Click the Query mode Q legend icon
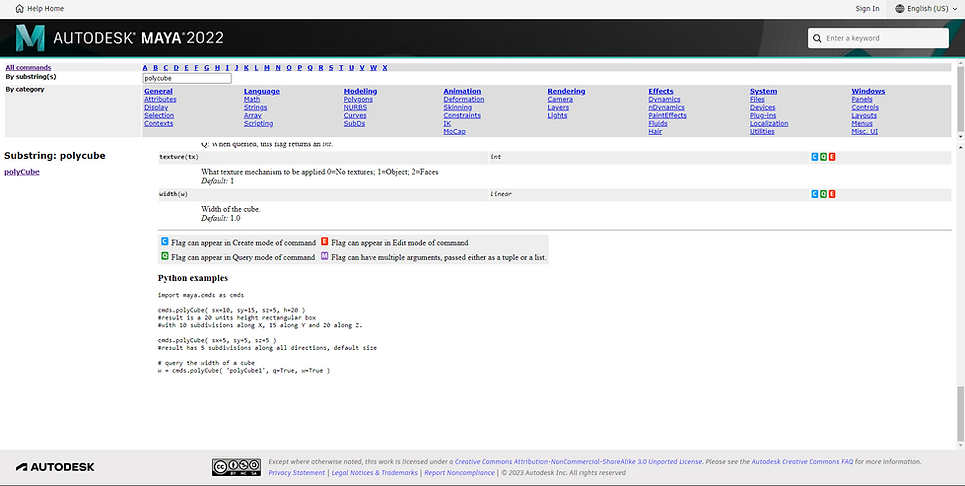The height and width of the screenshot is (486, 965). [x=164, y=256]
